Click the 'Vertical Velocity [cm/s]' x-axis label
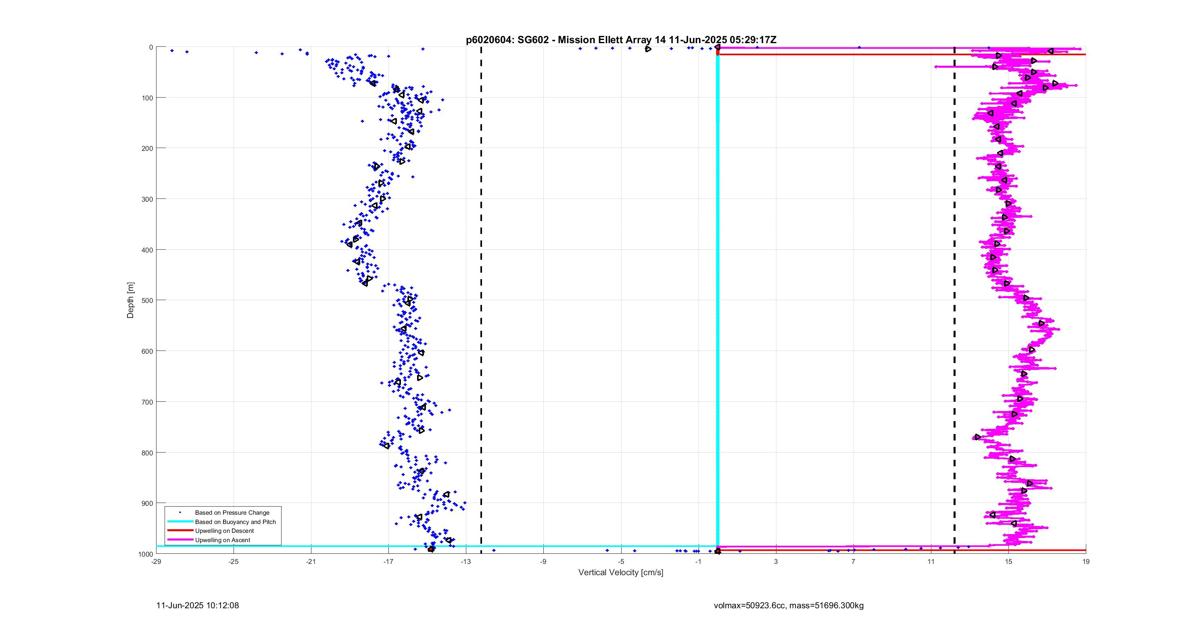 click(x=621, y=572)
